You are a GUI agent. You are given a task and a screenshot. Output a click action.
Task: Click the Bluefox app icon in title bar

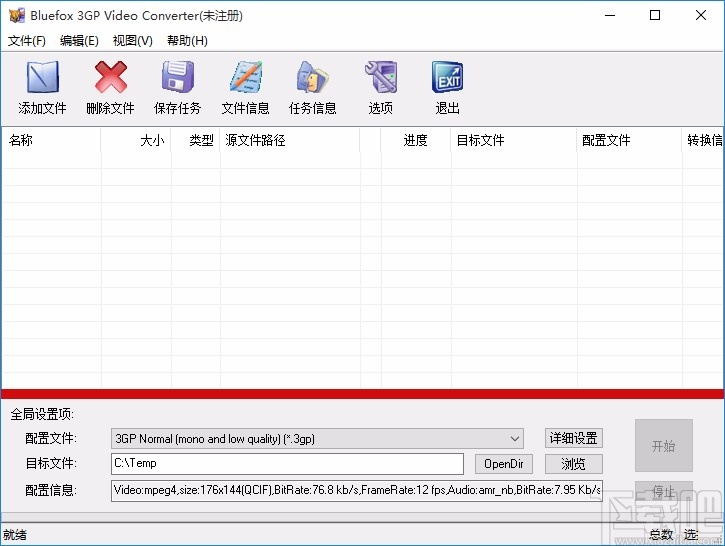(17, 16)
